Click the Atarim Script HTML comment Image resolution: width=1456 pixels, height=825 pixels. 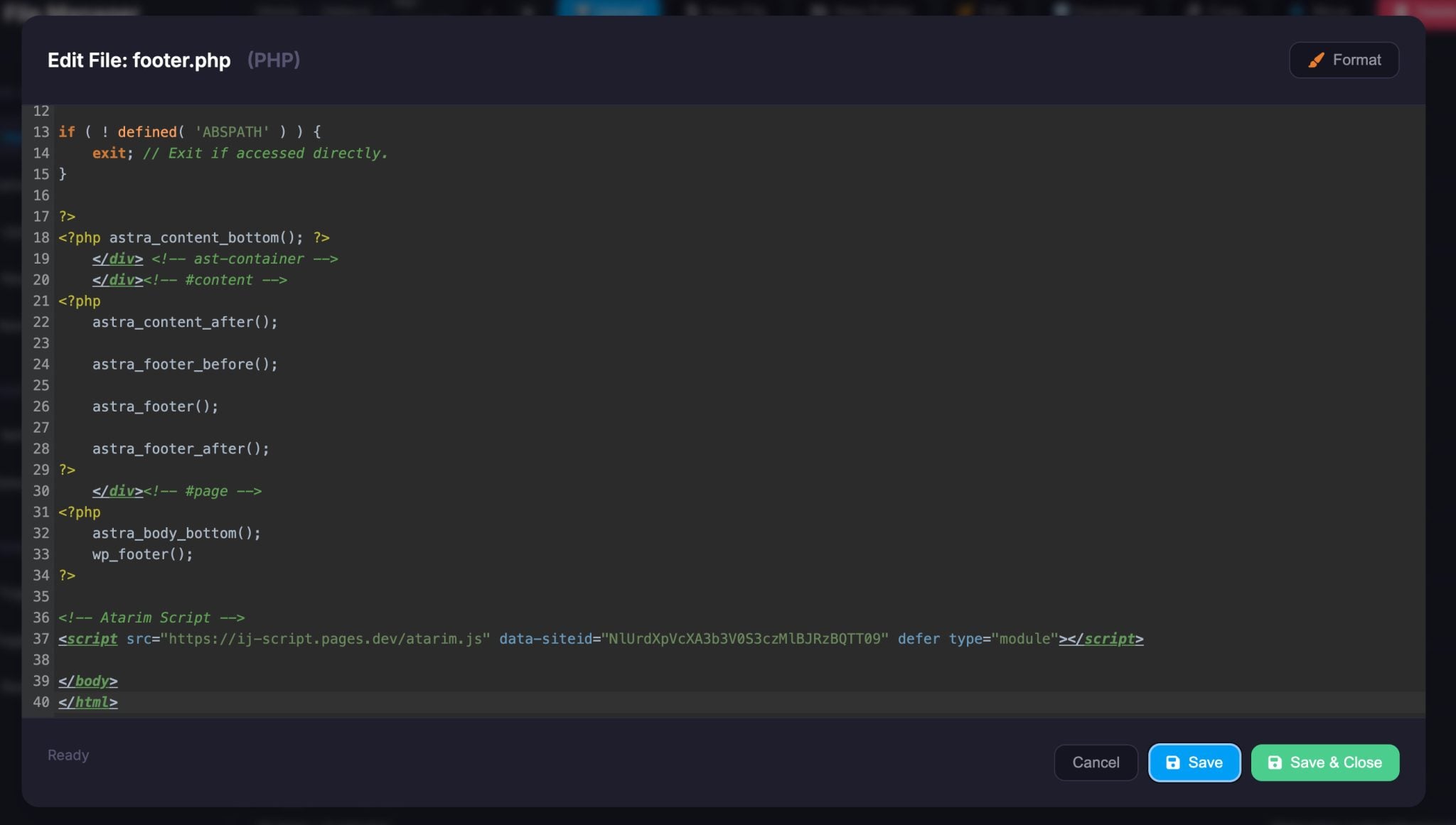click(151, 618)
